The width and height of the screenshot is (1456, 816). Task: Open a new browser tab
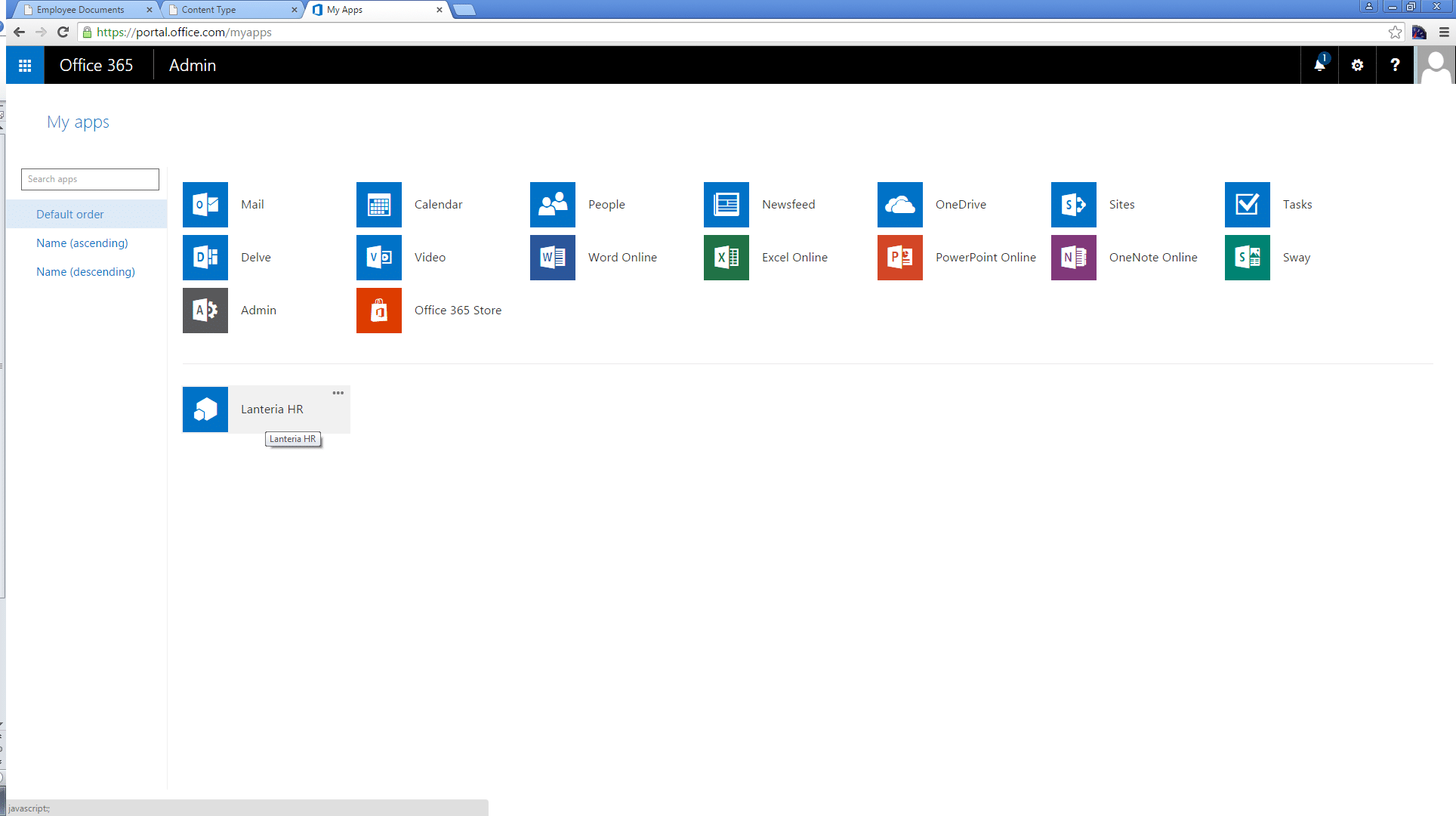click(x=464, y=10)
